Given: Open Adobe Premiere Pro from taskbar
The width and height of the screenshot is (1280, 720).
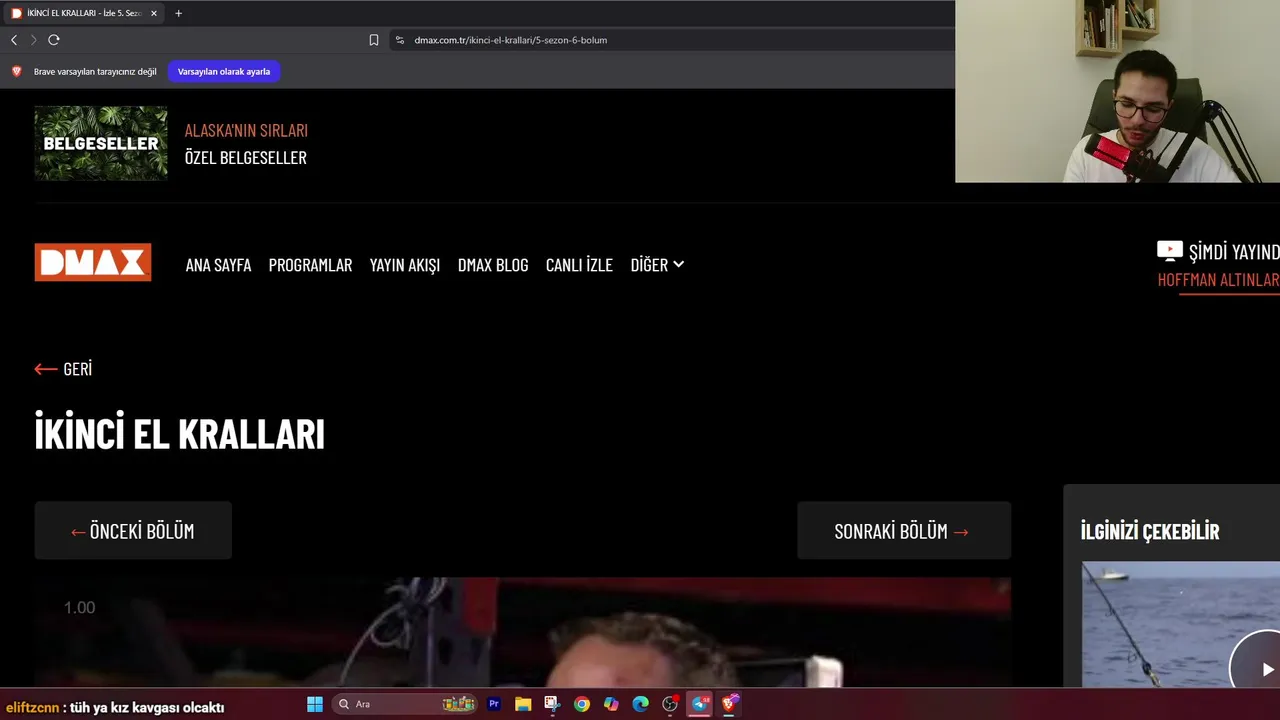Looking at the screenshot, I should 493,704.
